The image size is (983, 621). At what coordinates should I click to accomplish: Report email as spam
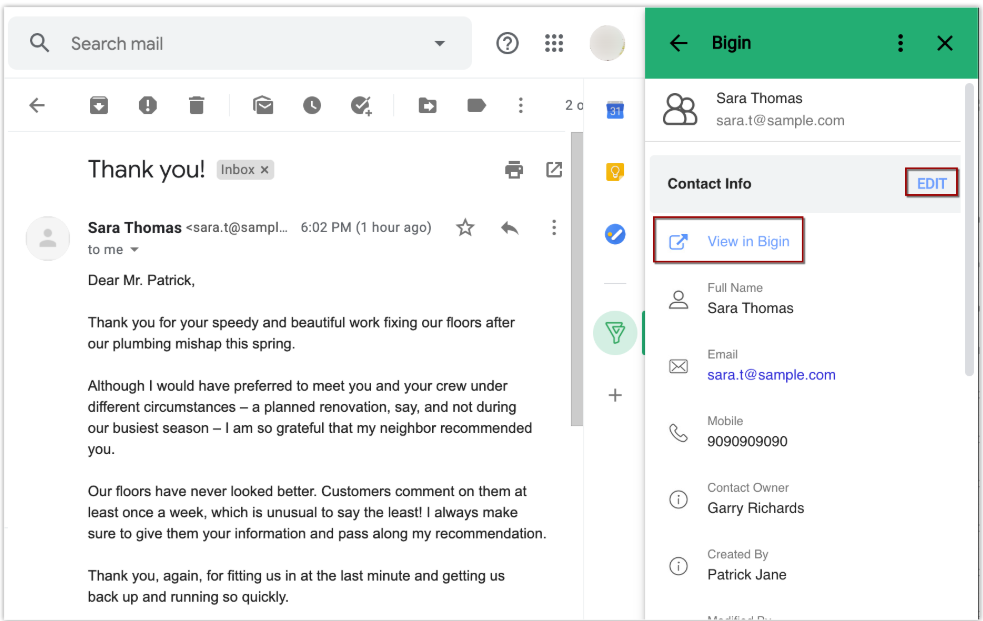coord(147,105)
